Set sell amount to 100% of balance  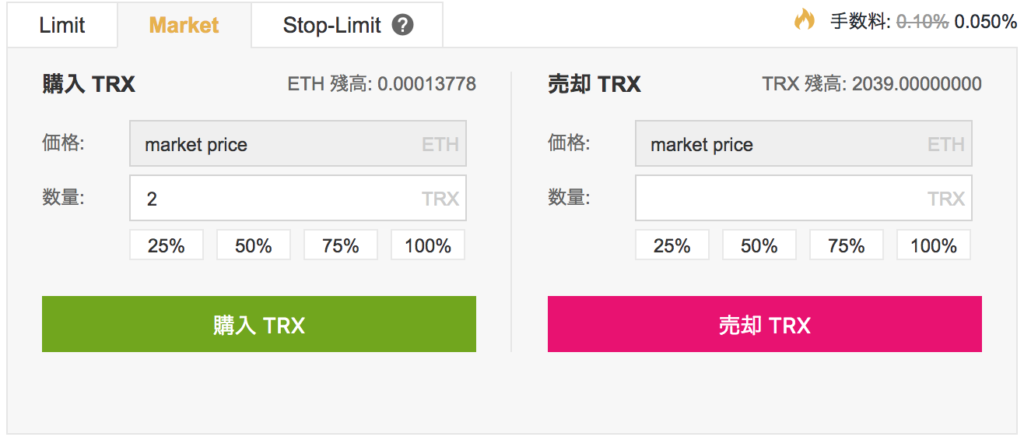point(934,246)
